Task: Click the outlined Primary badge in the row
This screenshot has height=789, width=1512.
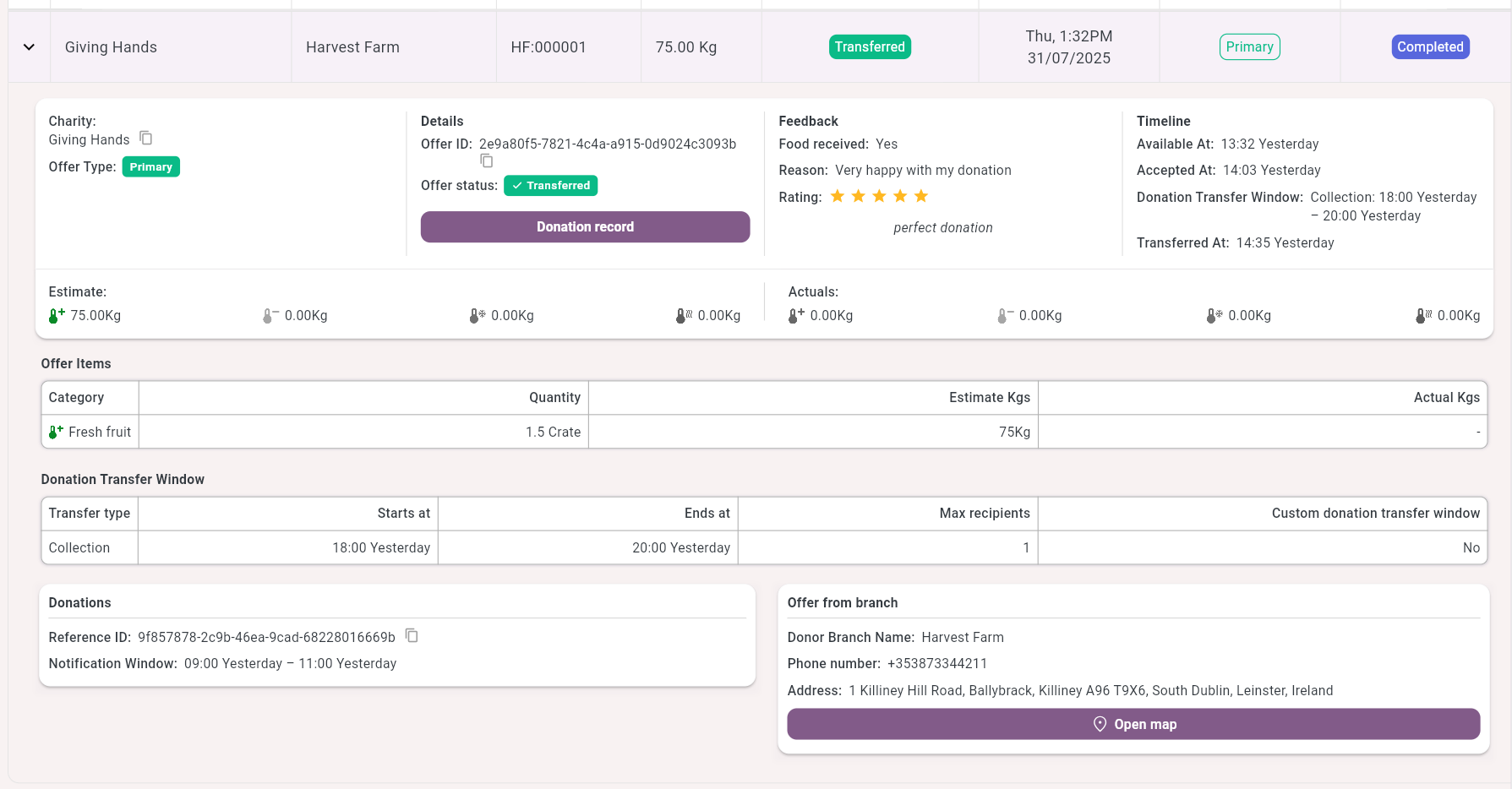Action: coord(1249,47)
